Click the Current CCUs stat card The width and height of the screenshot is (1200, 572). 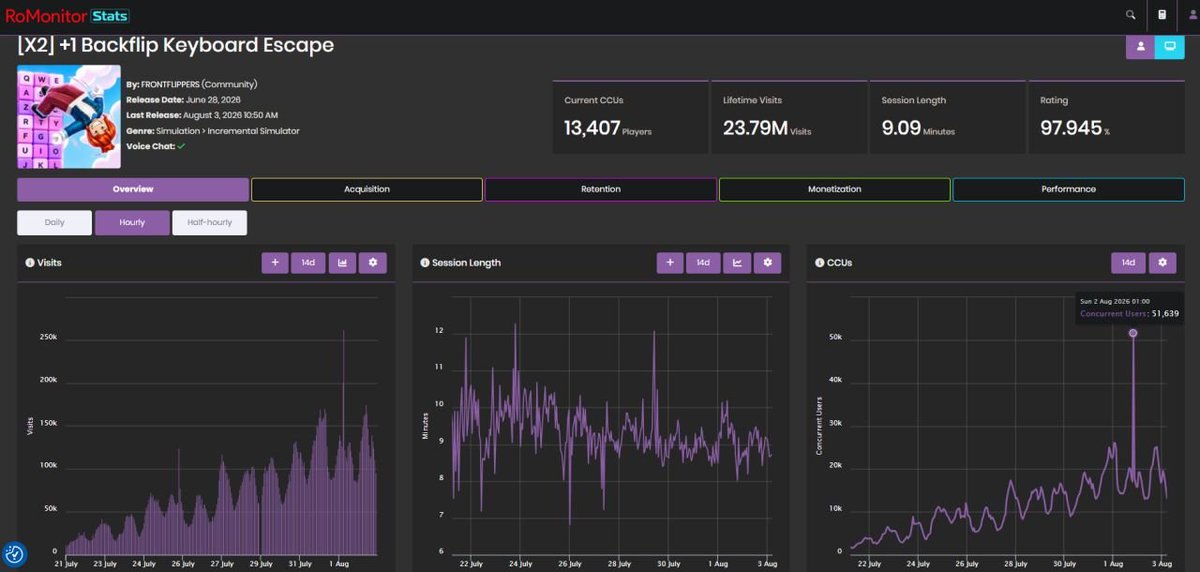(630, 116)
